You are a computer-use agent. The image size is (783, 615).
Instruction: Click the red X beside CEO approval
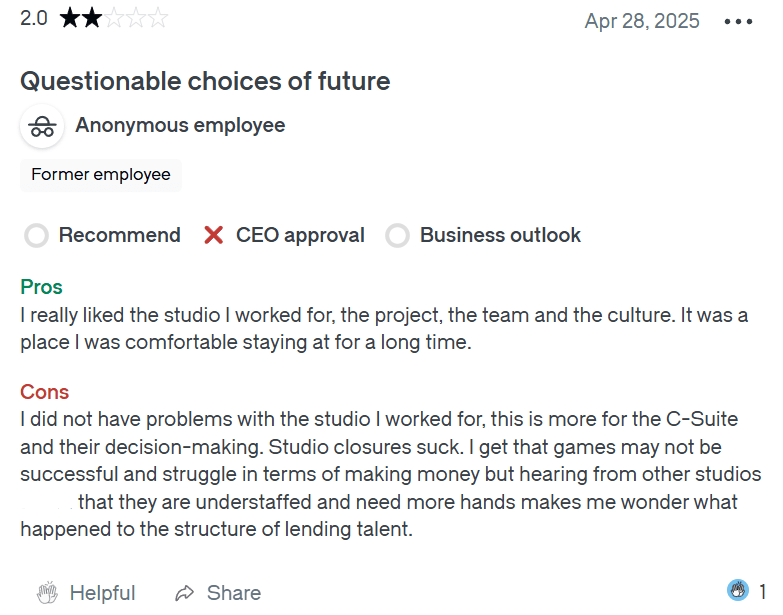(213, 236)
